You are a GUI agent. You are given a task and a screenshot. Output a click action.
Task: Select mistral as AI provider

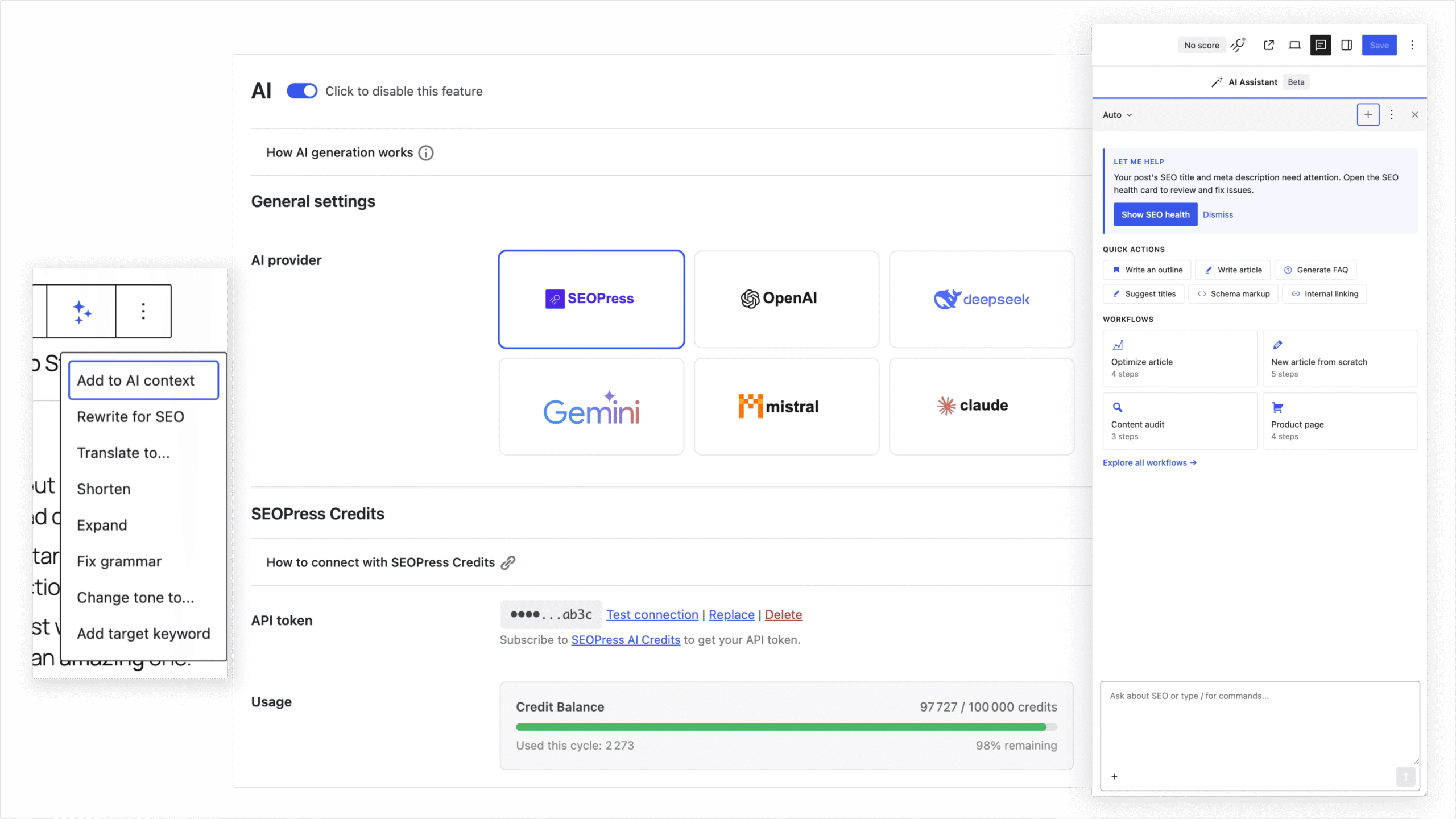coord(787,407)
